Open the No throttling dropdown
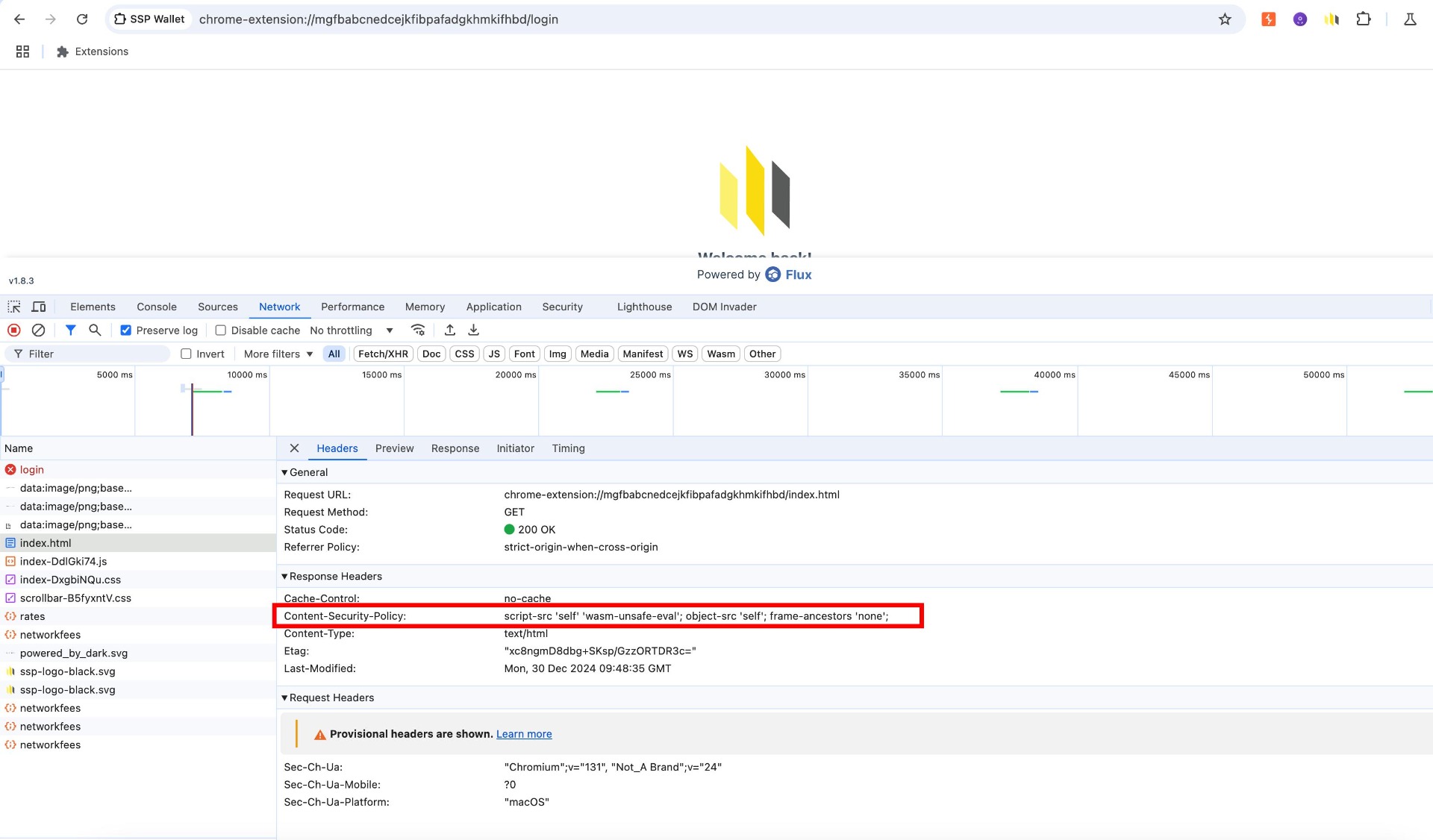The height and width of the screenshot is (840, 1433). click(351, 330)
